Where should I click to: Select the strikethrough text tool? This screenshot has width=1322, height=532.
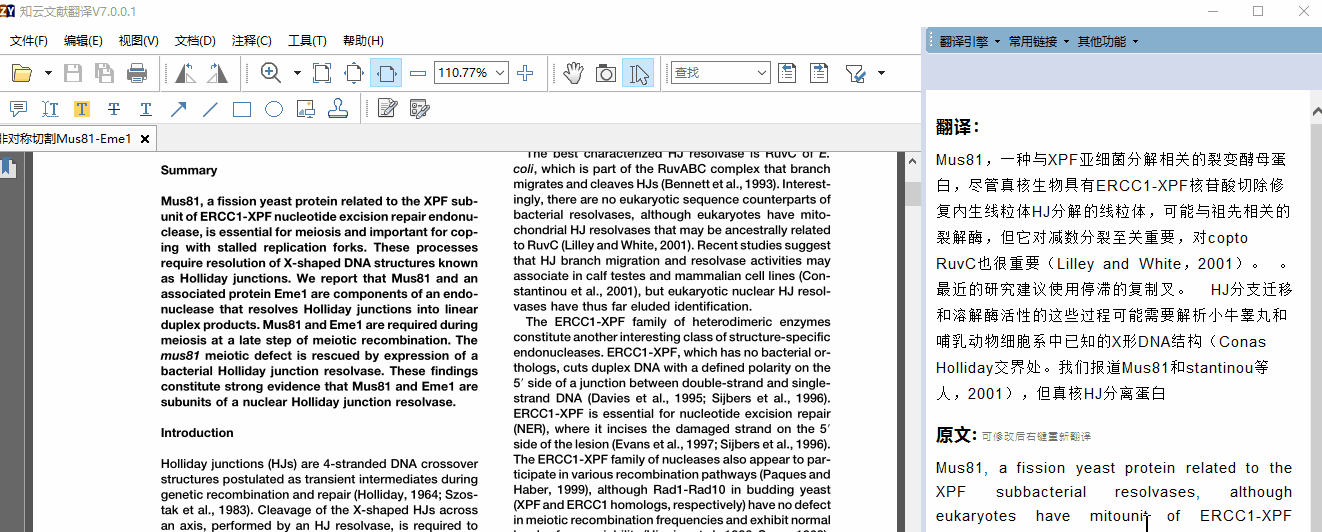click(x=113, y=109)
